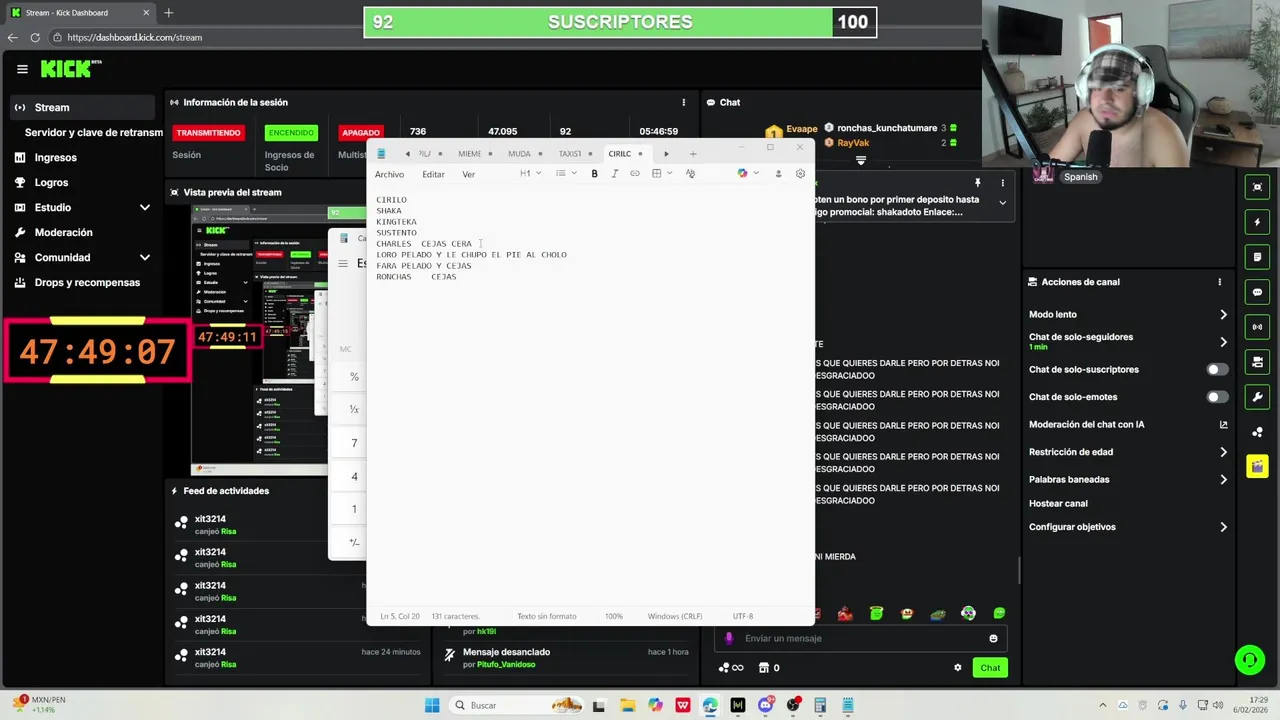Open the lightning bolt sidebar icon

[1258, 222]
